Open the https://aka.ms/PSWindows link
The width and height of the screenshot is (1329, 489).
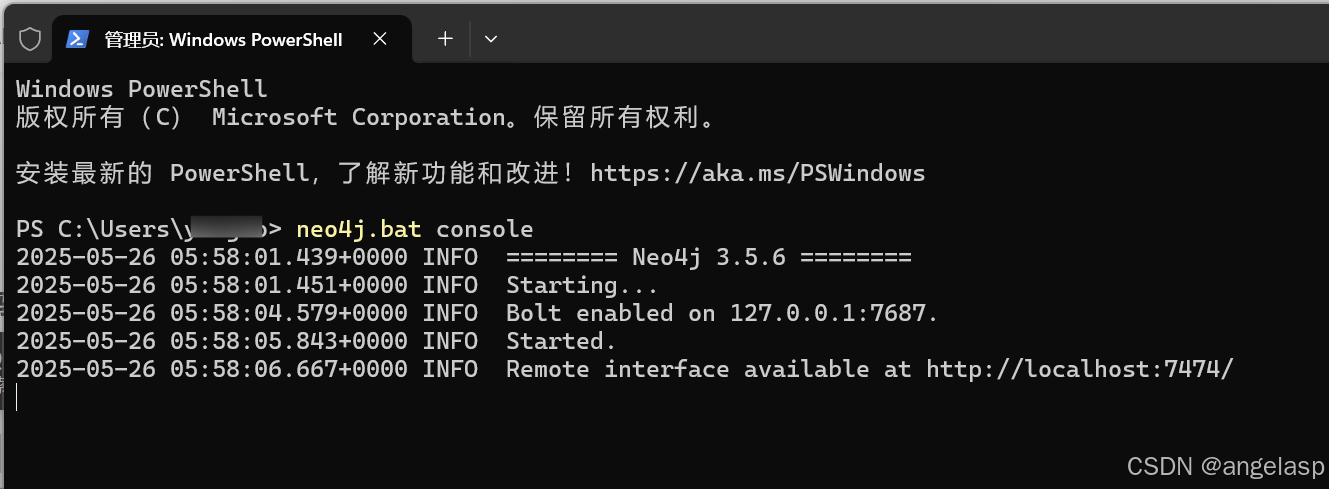point(758,173)
